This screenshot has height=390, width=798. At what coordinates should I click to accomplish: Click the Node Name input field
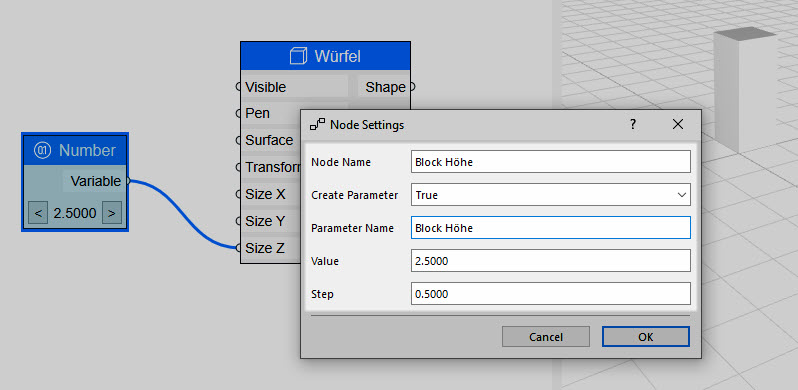pyautogui.click(x=551, y=162)
